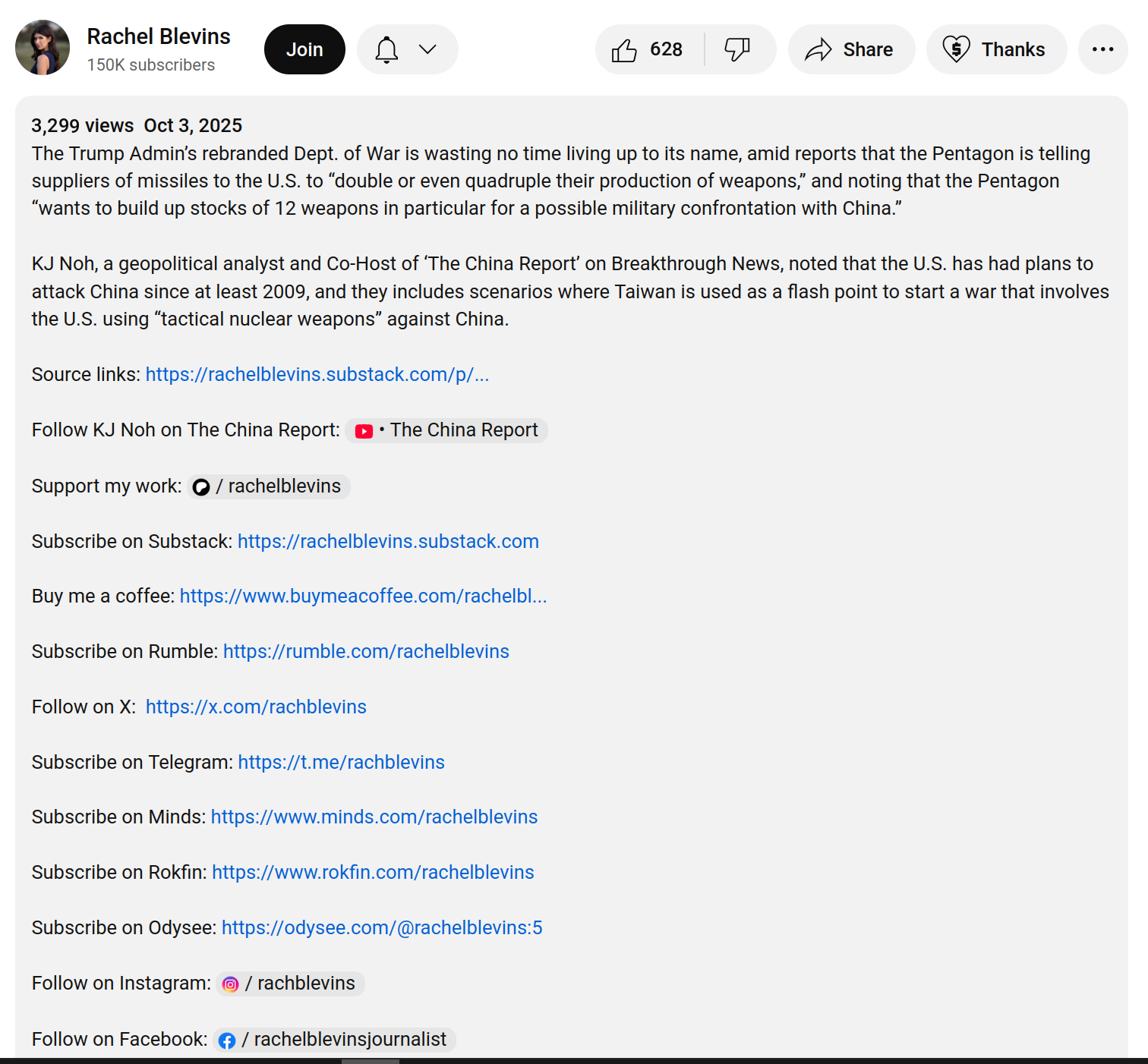Click the thumbs-down dislike icon
Image resolution: width=1148 pixels, height=1064 pixels.
tap(737, 50)
